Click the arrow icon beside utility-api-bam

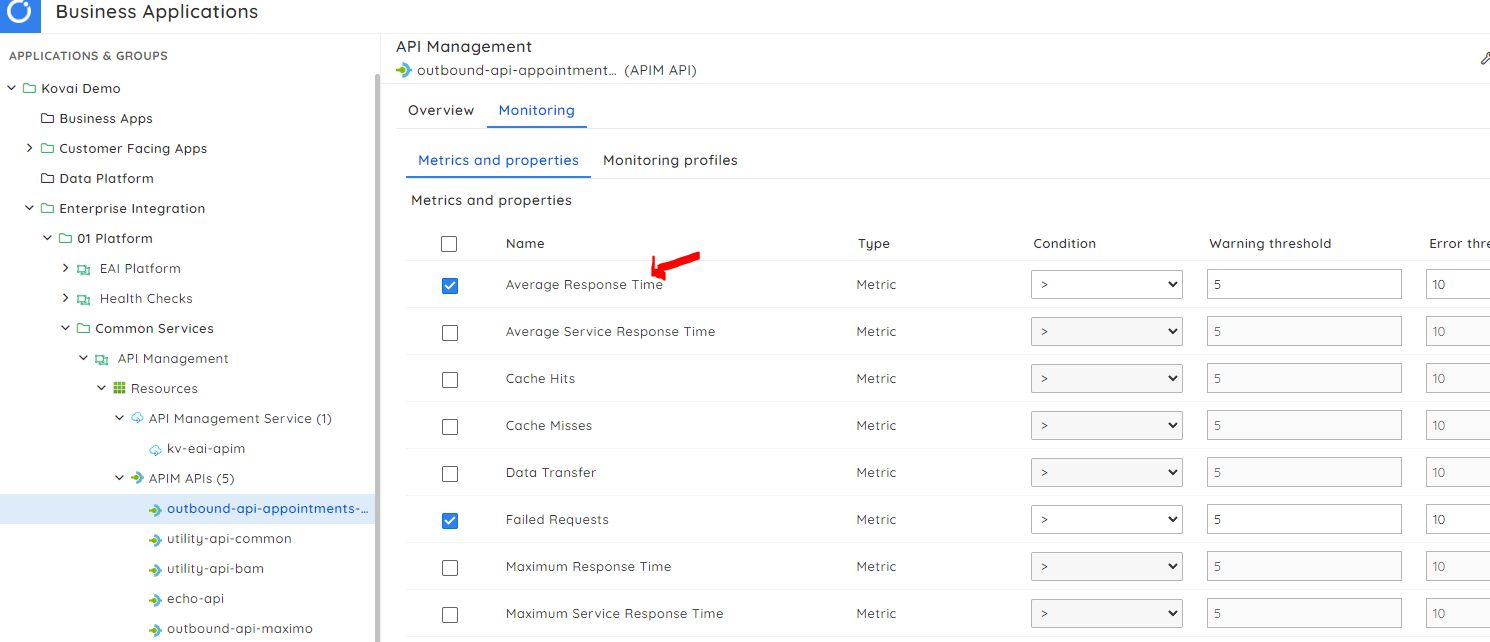pos(155,569)
